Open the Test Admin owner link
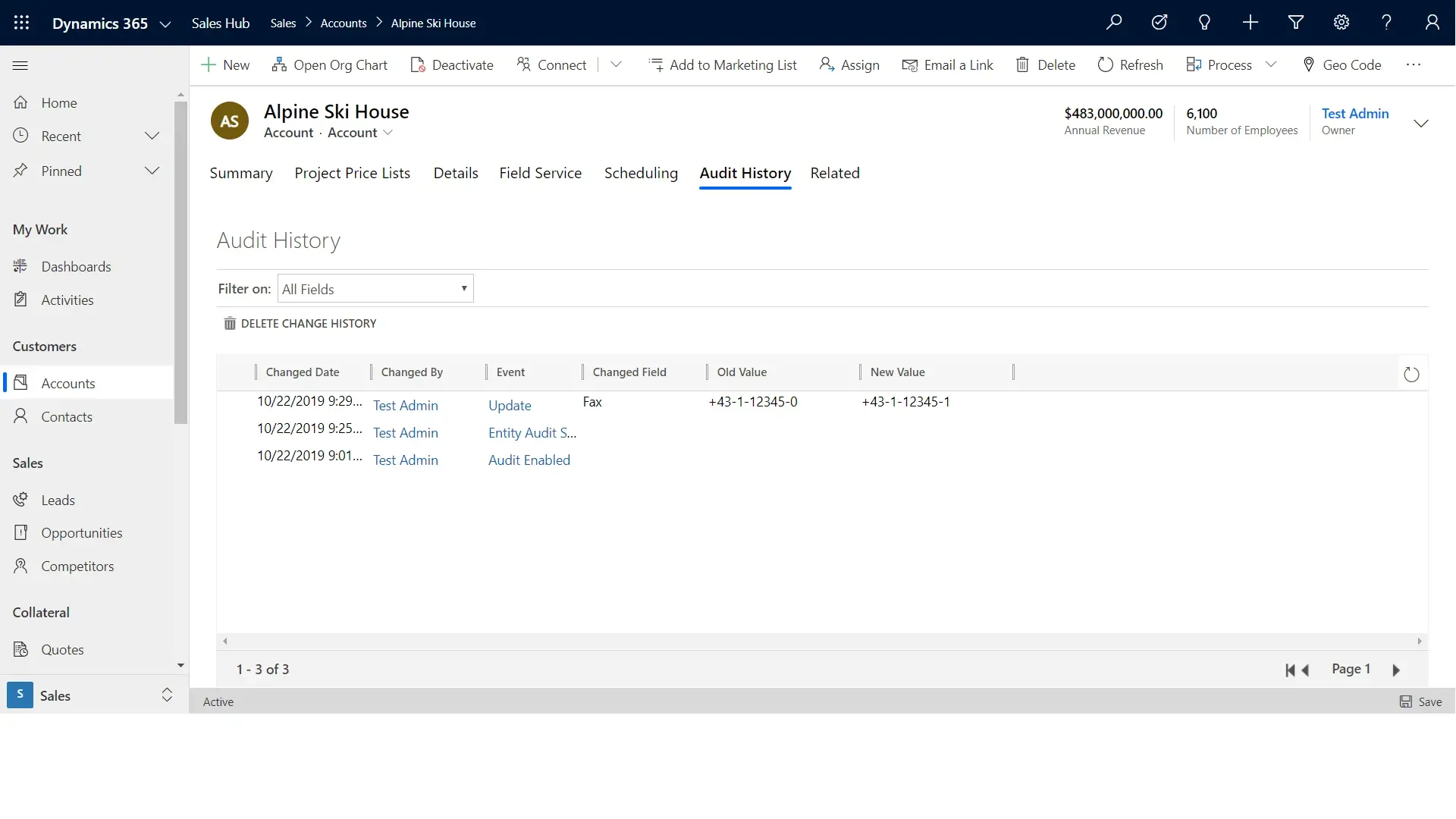This screenshot has width=1456, height=819. [x=1355, y=114]
